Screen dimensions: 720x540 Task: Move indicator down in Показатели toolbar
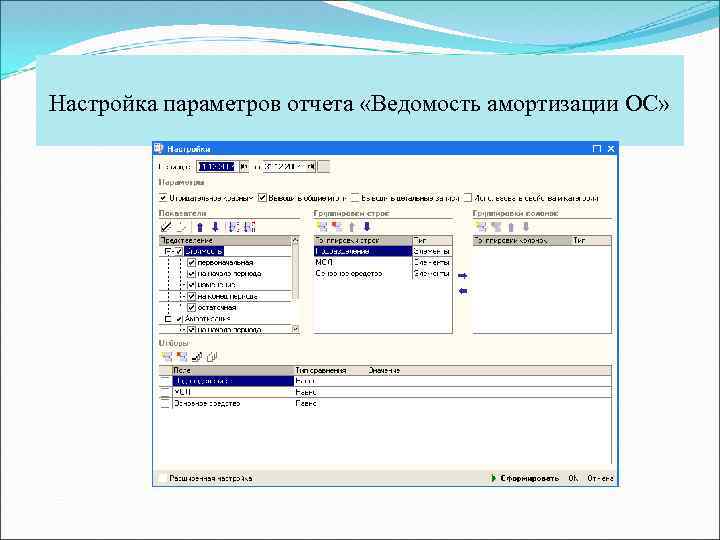click(x=215, y=227)
